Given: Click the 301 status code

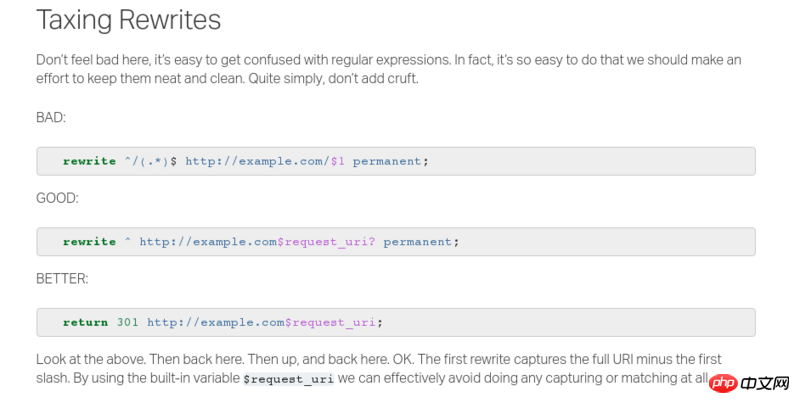Looking at the screenshot, I should pos(128,322).
